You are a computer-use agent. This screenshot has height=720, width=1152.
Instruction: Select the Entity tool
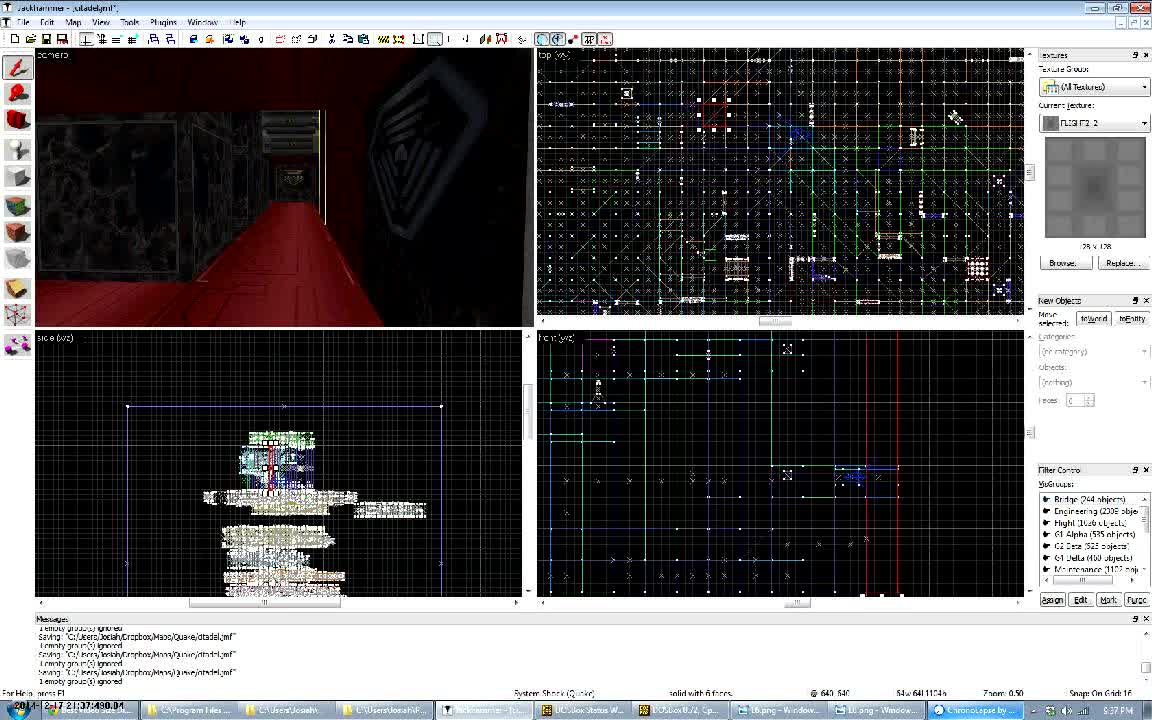[x=15, y=149]
